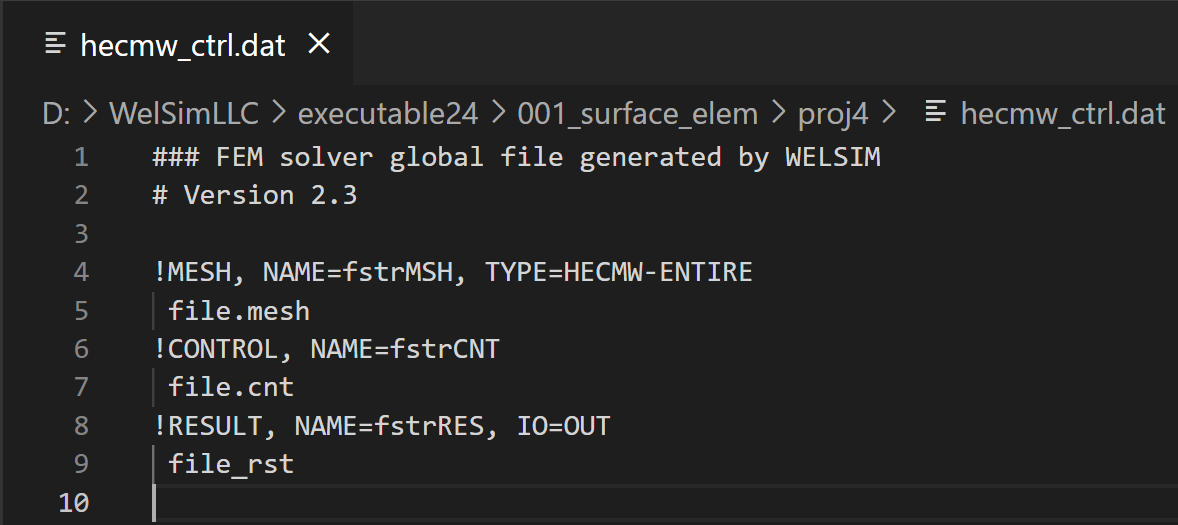Viewport: 1178px width, 525px height.
Task: Click line number 8 in the gutter
Action: (80, 426)
